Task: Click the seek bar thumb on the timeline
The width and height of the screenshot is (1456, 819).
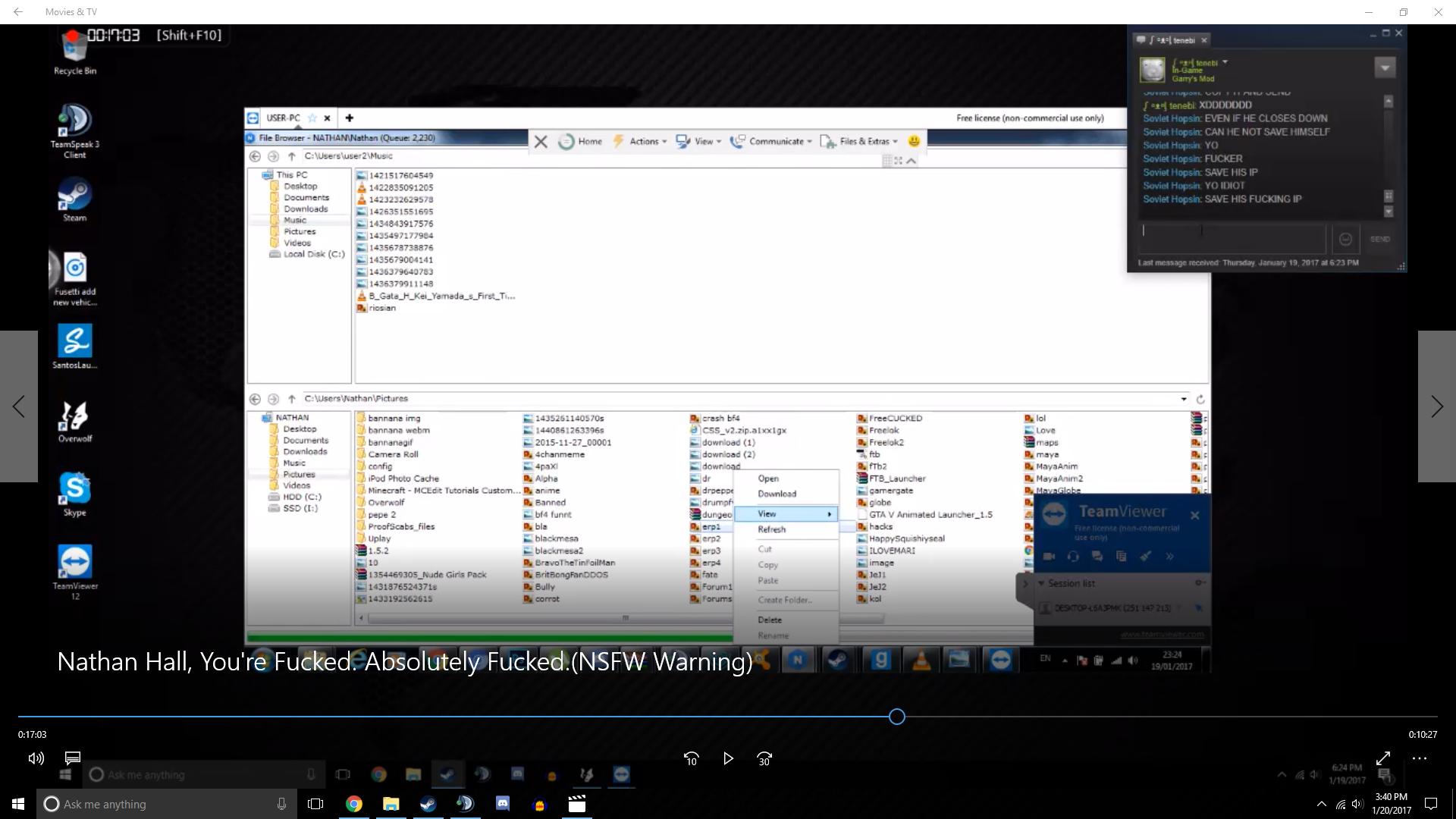Action: [x=897, y=717]
